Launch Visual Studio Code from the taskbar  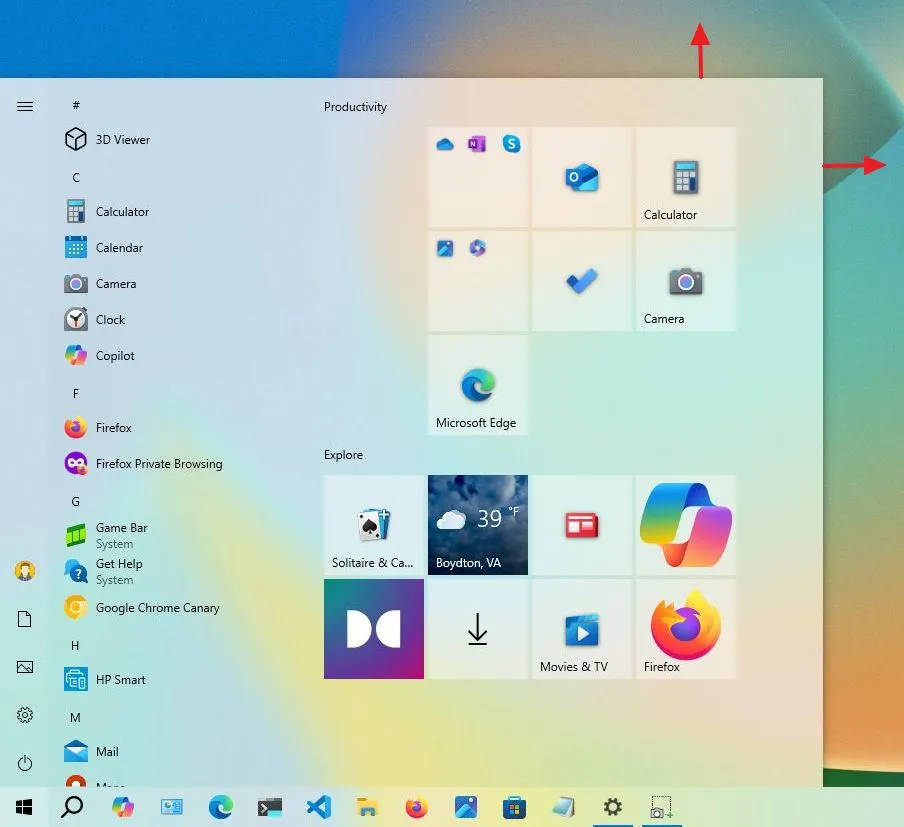point(318,807)
